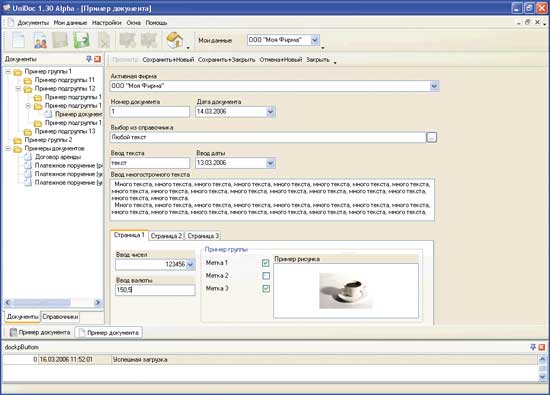Close the Документы side panel with red X
This screenshot has width=550, height=395.
click(x=98, y=59)
